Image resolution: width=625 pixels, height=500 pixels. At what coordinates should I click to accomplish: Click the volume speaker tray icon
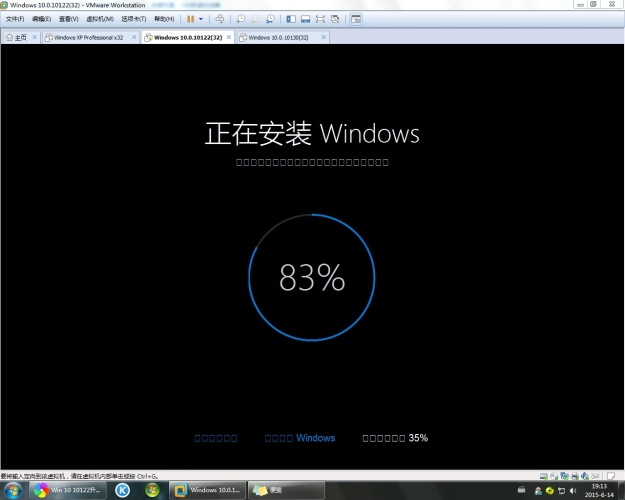573,490
